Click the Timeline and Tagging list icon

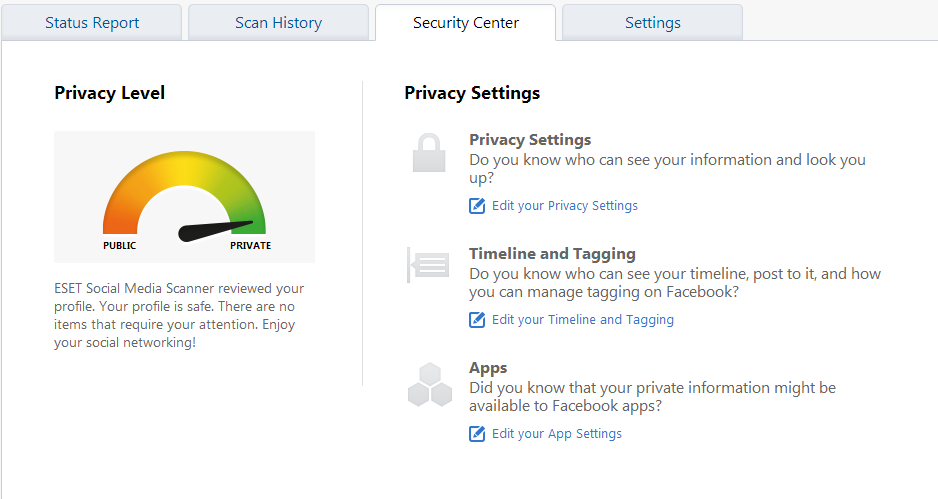[429, 266]
